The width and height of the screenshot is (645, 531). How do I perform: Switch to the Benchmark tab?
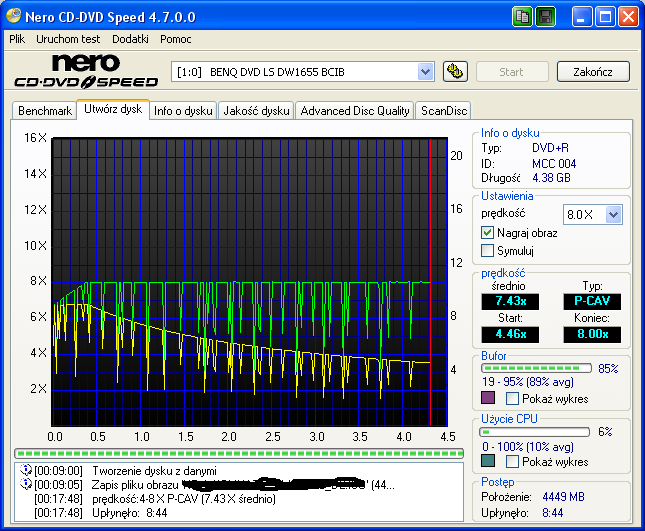pyautogui.click(x=45, y=111)
